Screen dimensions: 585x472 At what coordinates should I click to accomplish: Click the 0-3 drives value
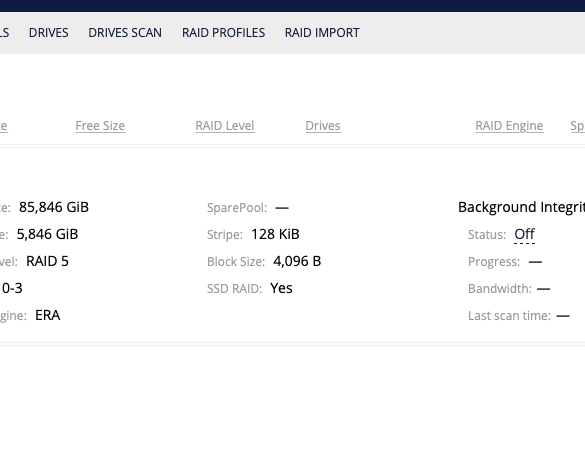click(12, 288)
